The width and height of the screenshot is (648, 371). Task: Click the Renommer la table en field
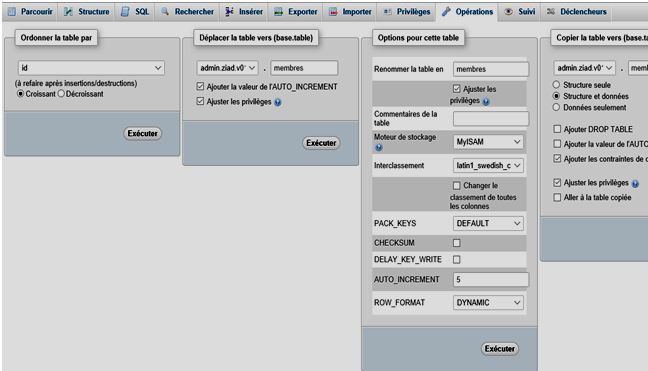click(x=491, y=69)
